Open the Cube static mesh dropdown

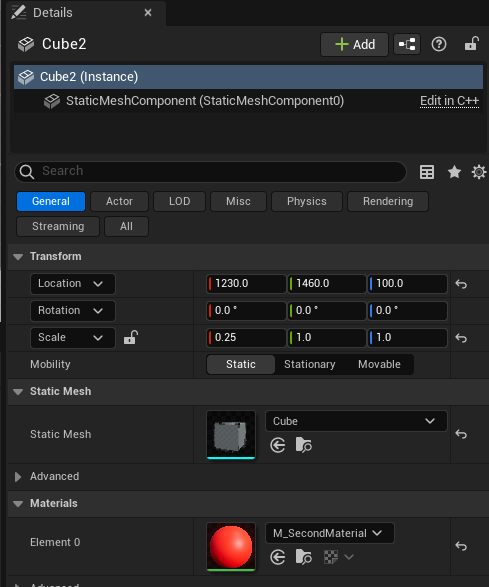coord(356,421)
